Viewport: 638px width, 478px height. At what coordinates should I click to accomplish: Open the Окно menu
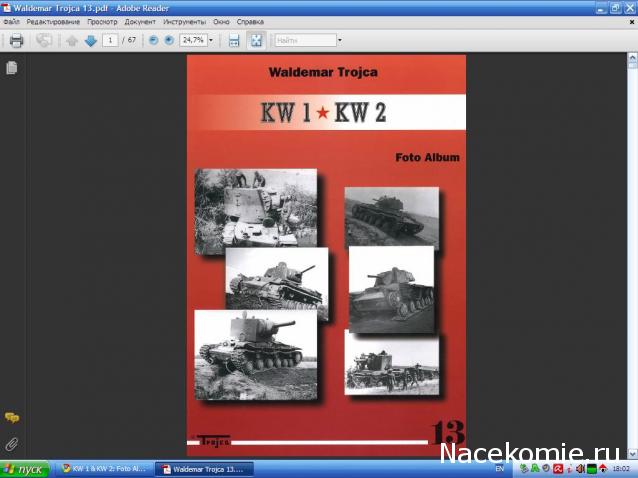221,22
